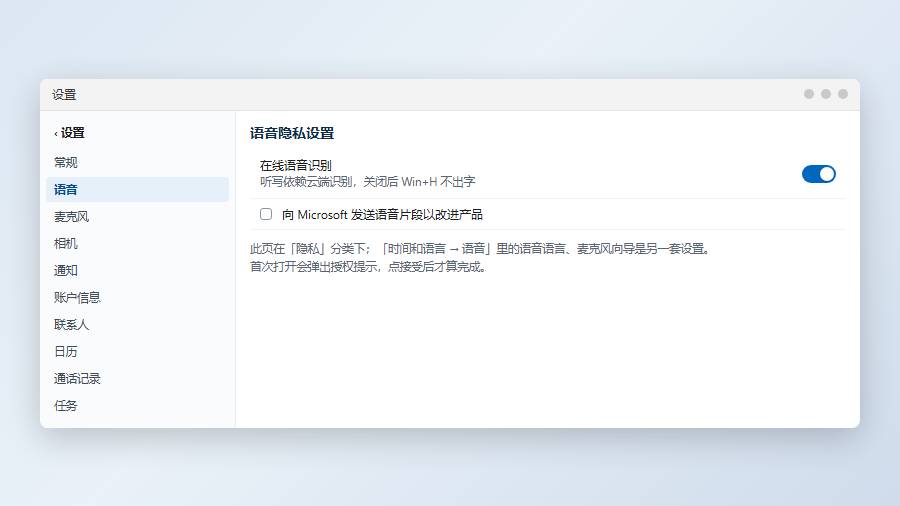Open the 相机 privacy page
Screen dimensions: 900x506
137,243
